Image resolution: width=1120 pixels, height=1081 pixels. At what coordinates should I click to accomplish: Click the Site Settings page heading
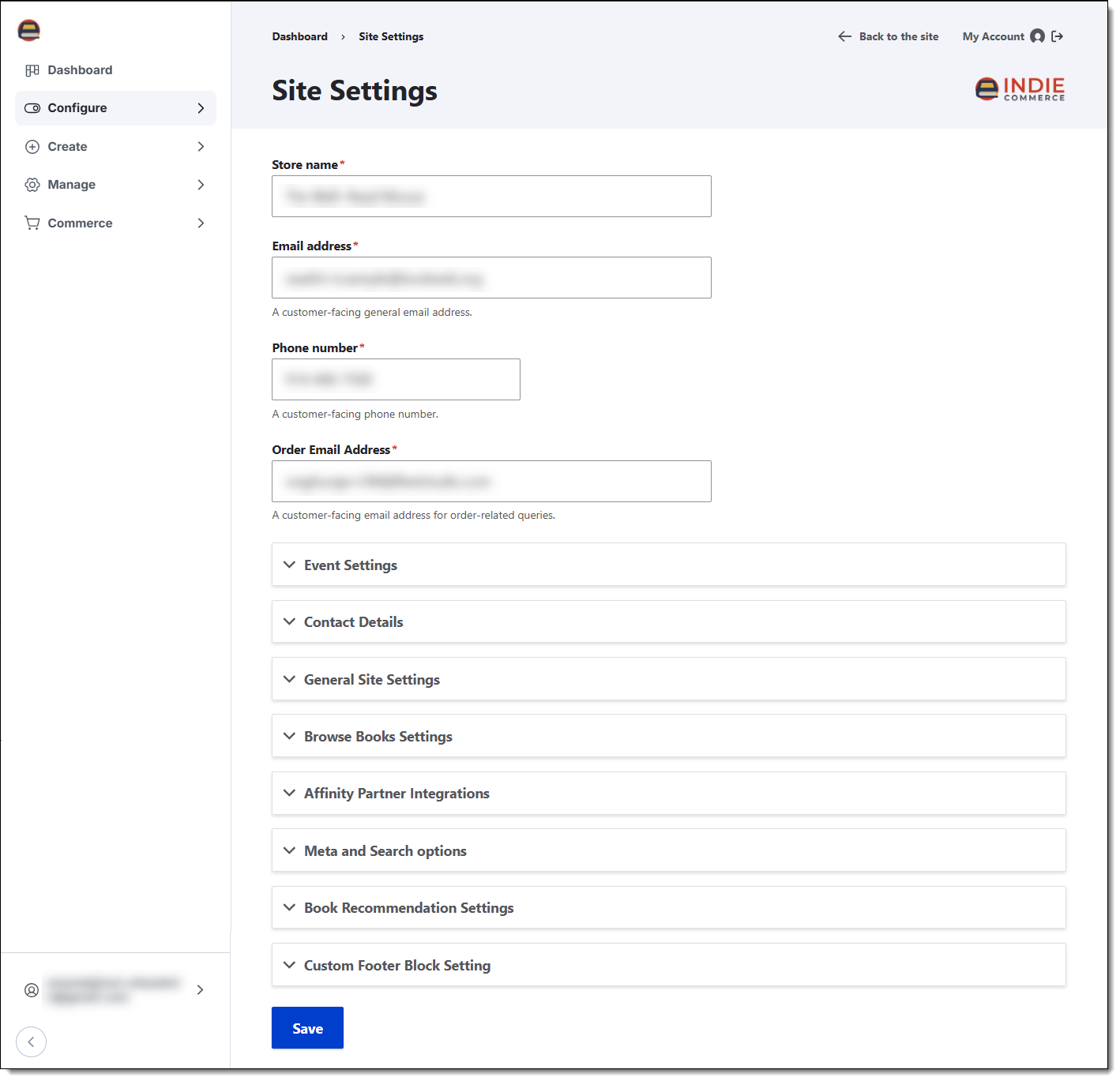pyautogui.click(x=355, y=91)
